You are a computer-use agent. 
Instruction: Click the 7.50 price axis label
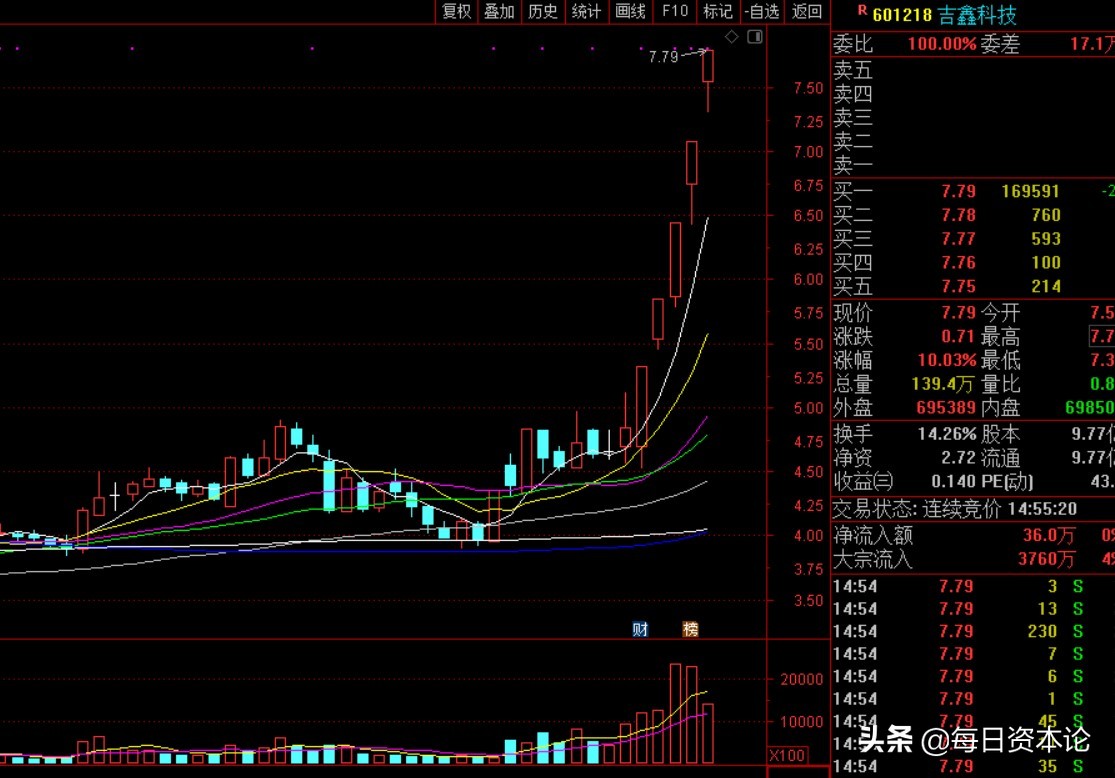[x=809, y=88]
